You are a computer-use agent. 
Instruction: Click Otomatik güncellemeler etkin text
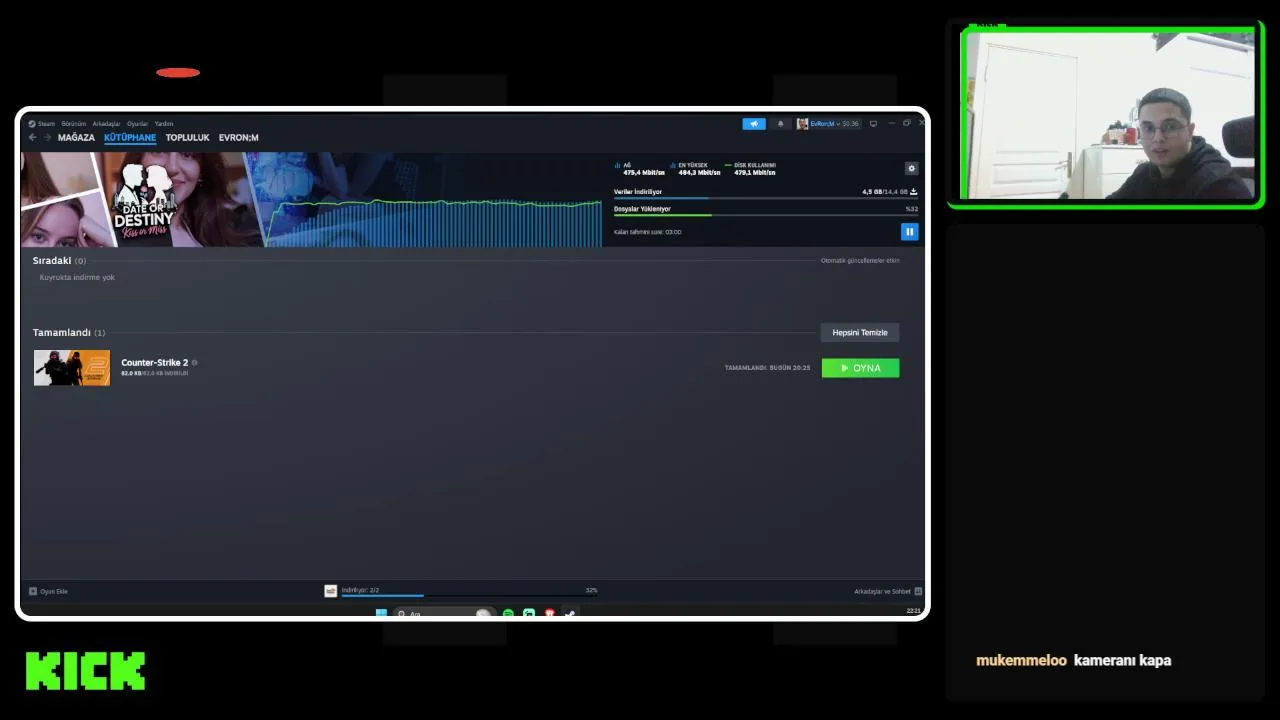(860, 260)
